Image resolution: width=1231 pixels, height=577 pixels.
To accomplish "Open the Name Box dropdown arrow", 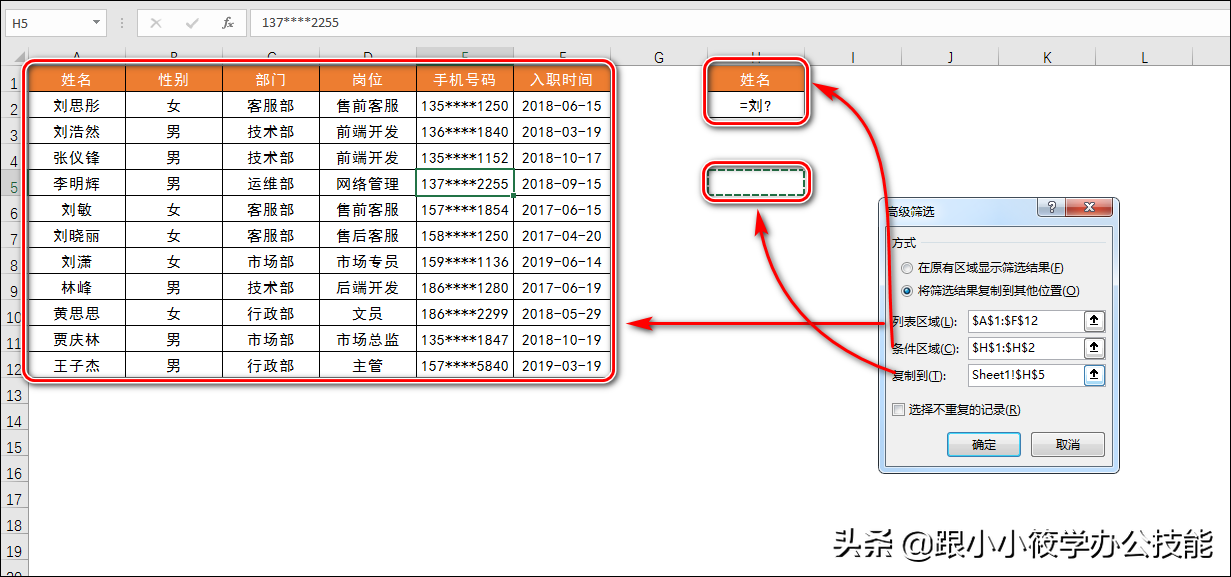I will tap(97, 22).
